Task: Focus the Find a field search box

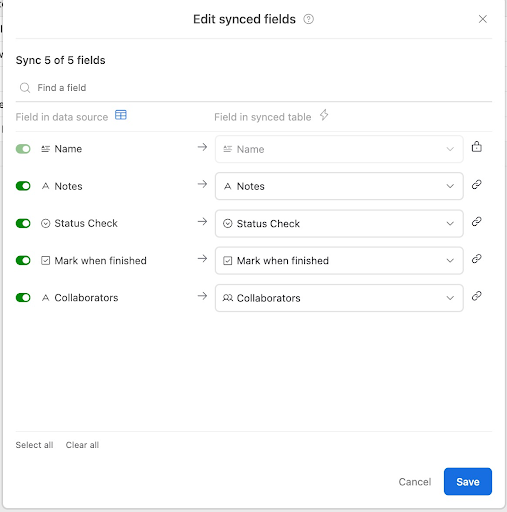Action: pyautogui.click(x=253, y=88)
